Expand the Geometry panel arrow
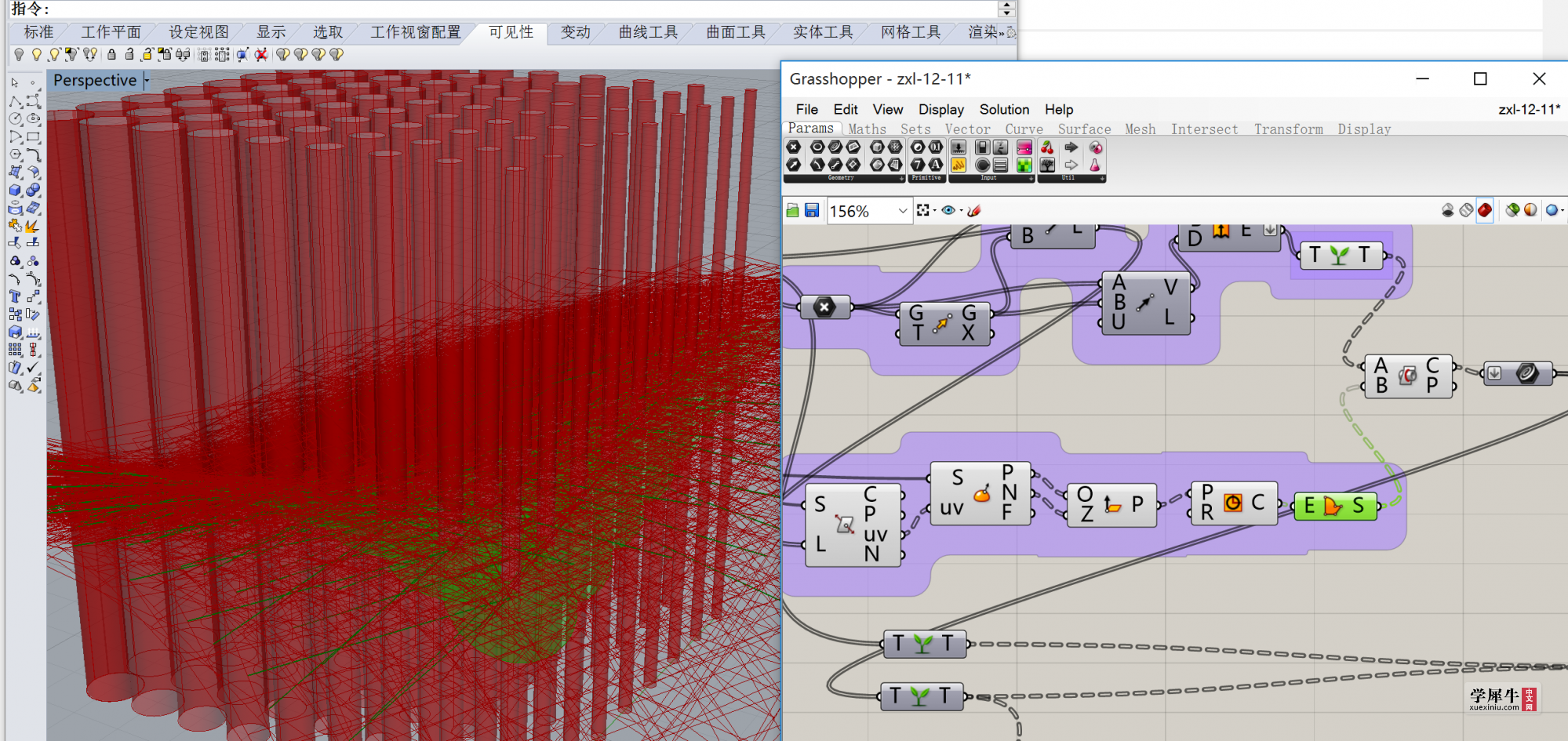 tap(901, 179)
